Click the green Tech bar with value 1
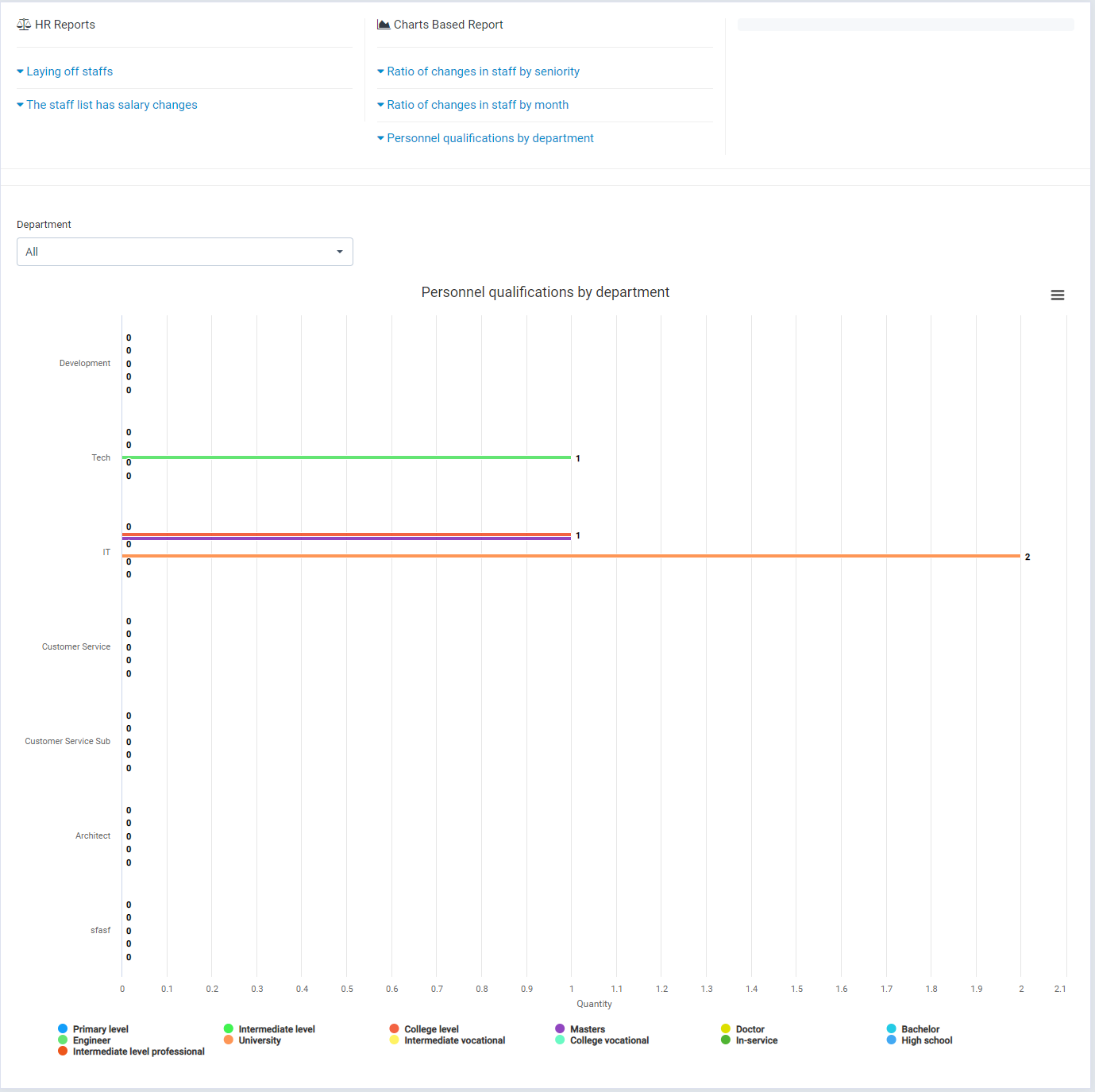The image size is (1095, 1092). click(346, 457)
